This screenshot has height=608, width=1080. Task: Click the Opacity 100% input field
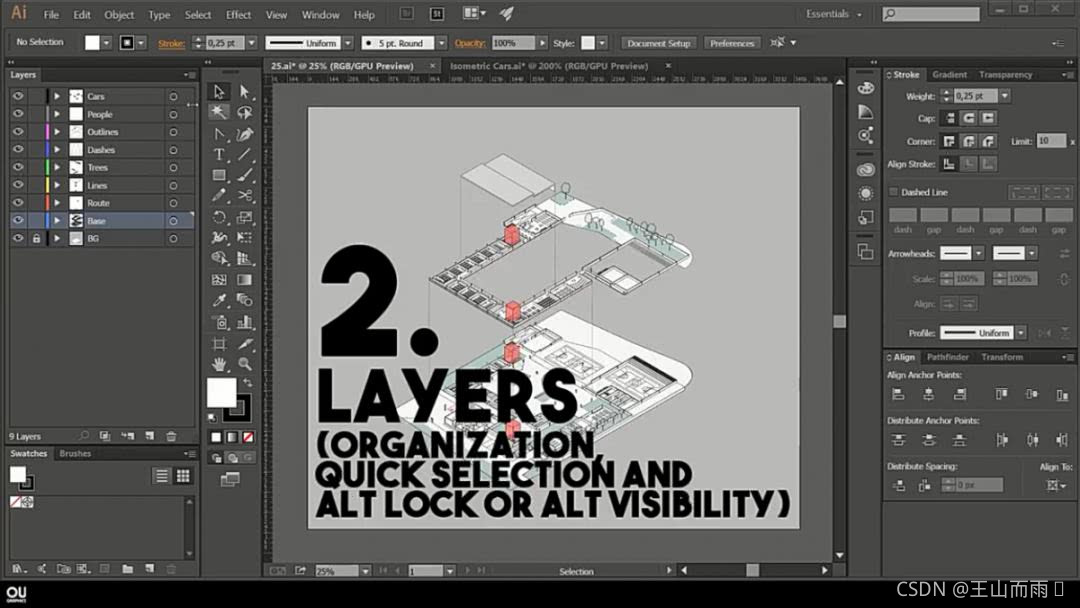pyautogui.click(x=513, y=43)
